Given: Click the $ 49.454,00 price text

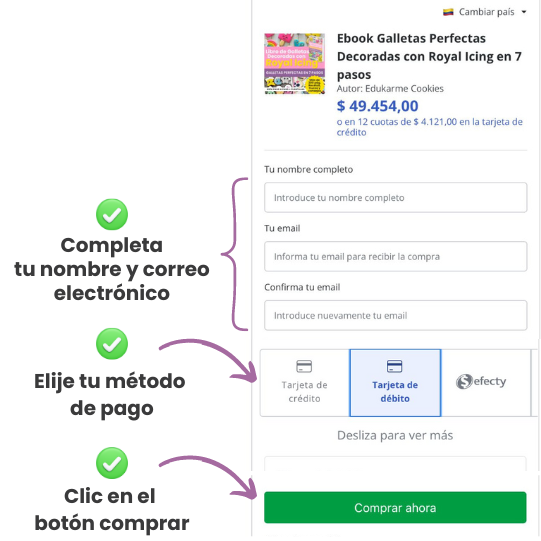Looking at the screenshot, I should click(x=377, y=106).
